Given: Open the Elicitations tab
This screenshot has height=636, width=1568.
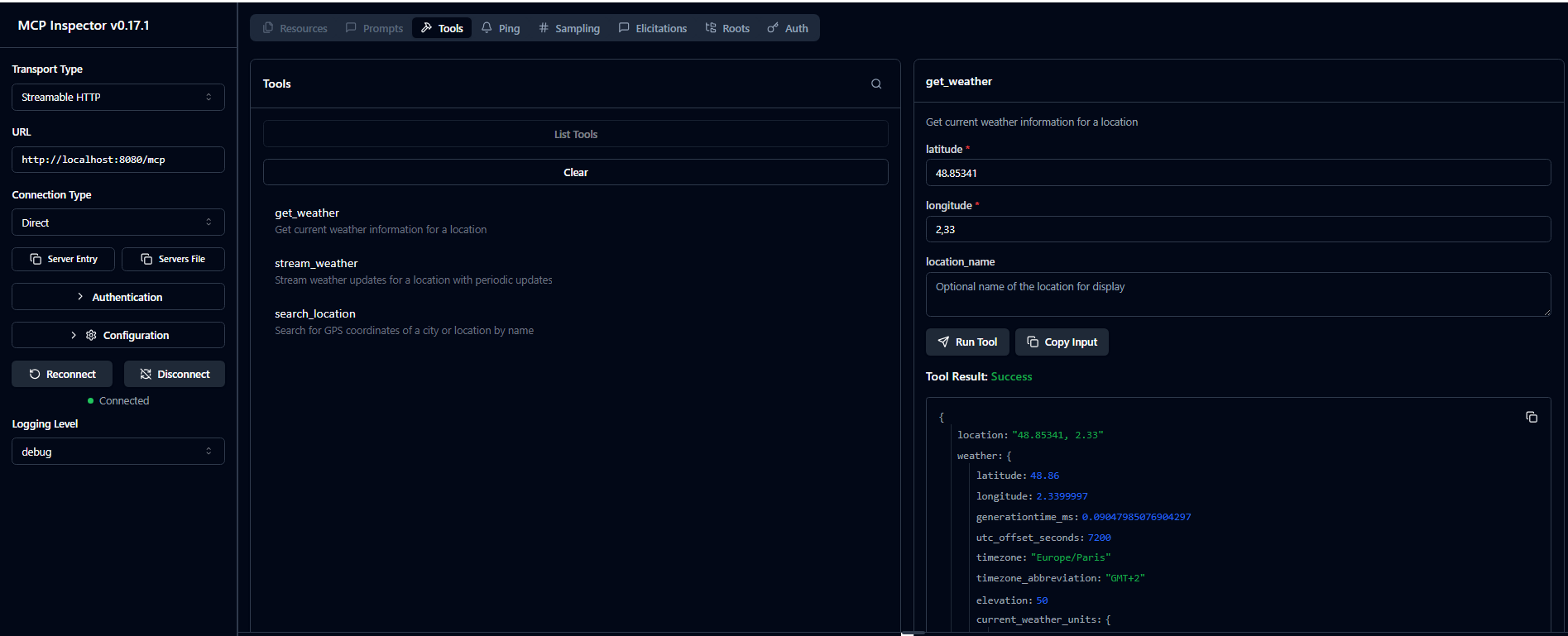Looking at the screenshot, I should coord(652,28).
